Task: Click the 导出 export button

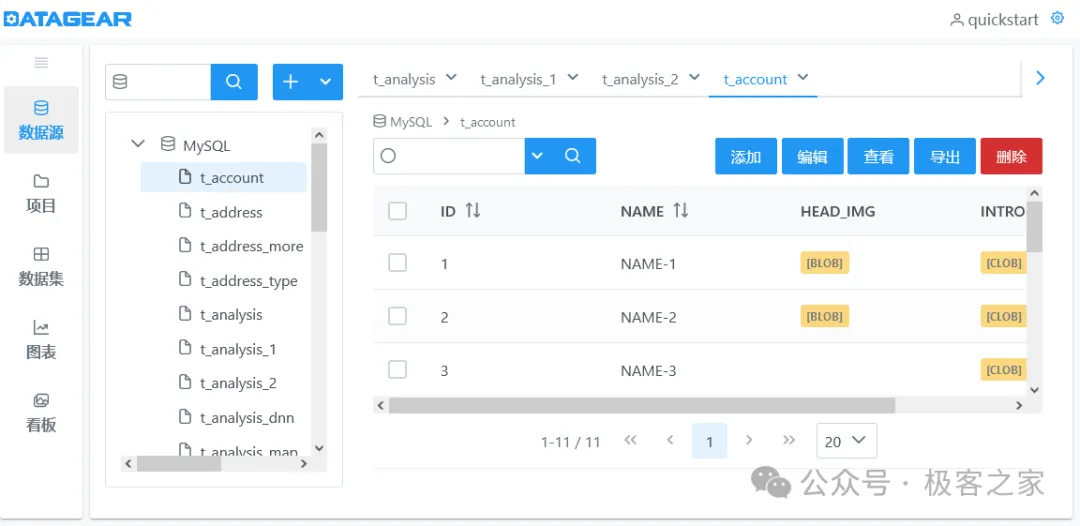Action: (945, 156)
